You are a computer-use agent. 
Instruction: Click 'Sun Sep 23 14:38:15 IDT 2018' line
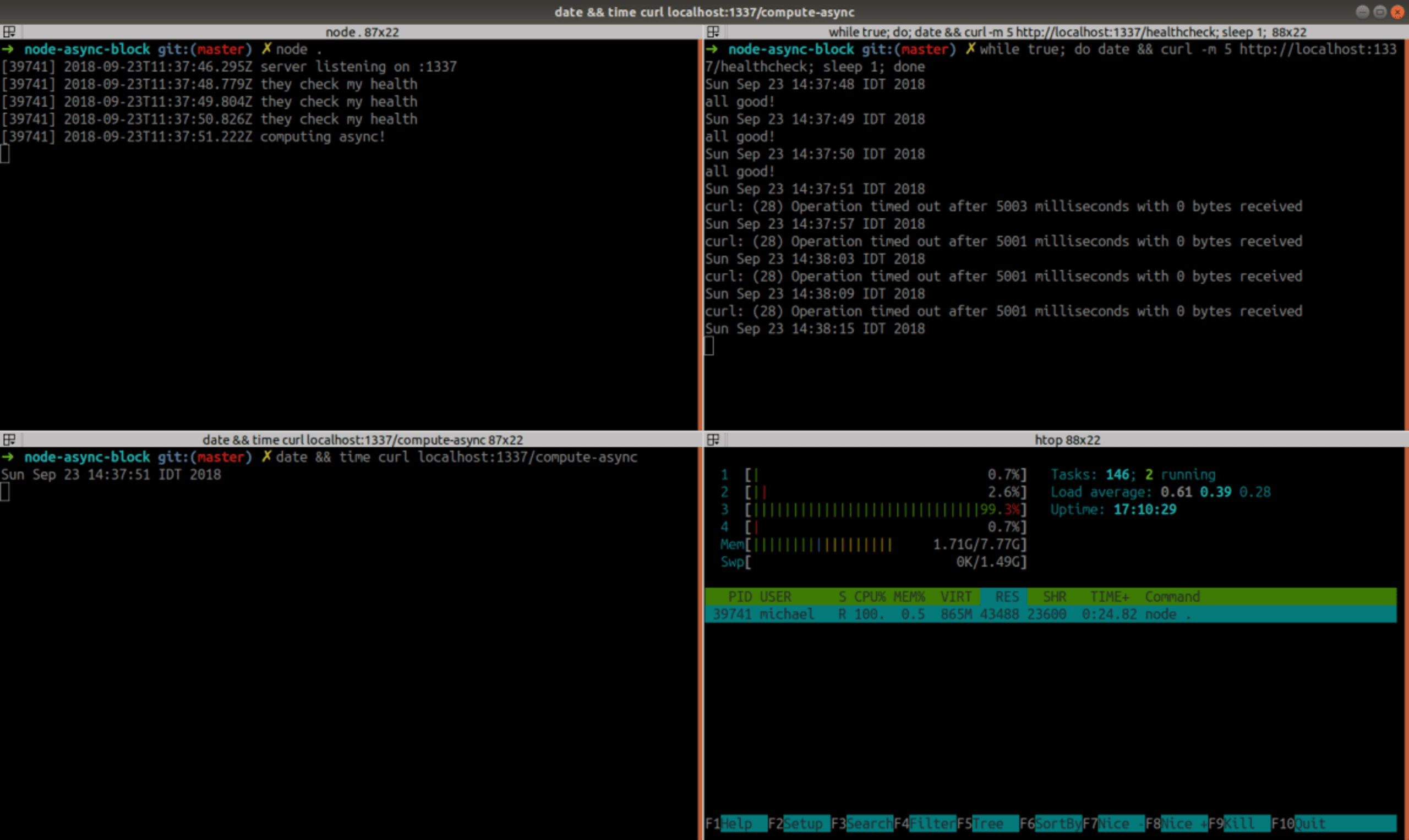815,329
